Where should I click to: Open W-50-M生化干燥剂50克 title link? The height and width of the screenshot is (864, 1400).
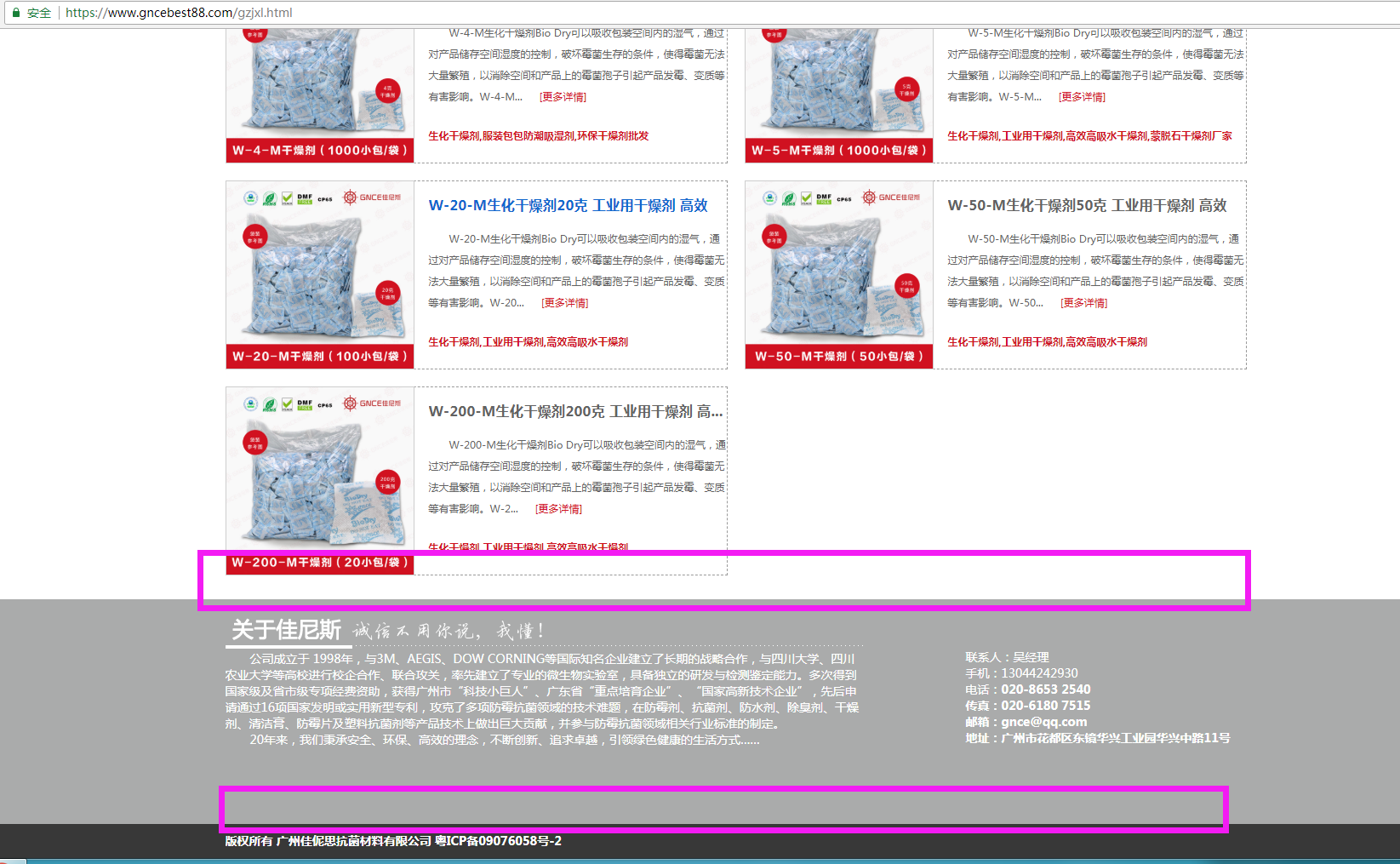[x=1087, y=205]
